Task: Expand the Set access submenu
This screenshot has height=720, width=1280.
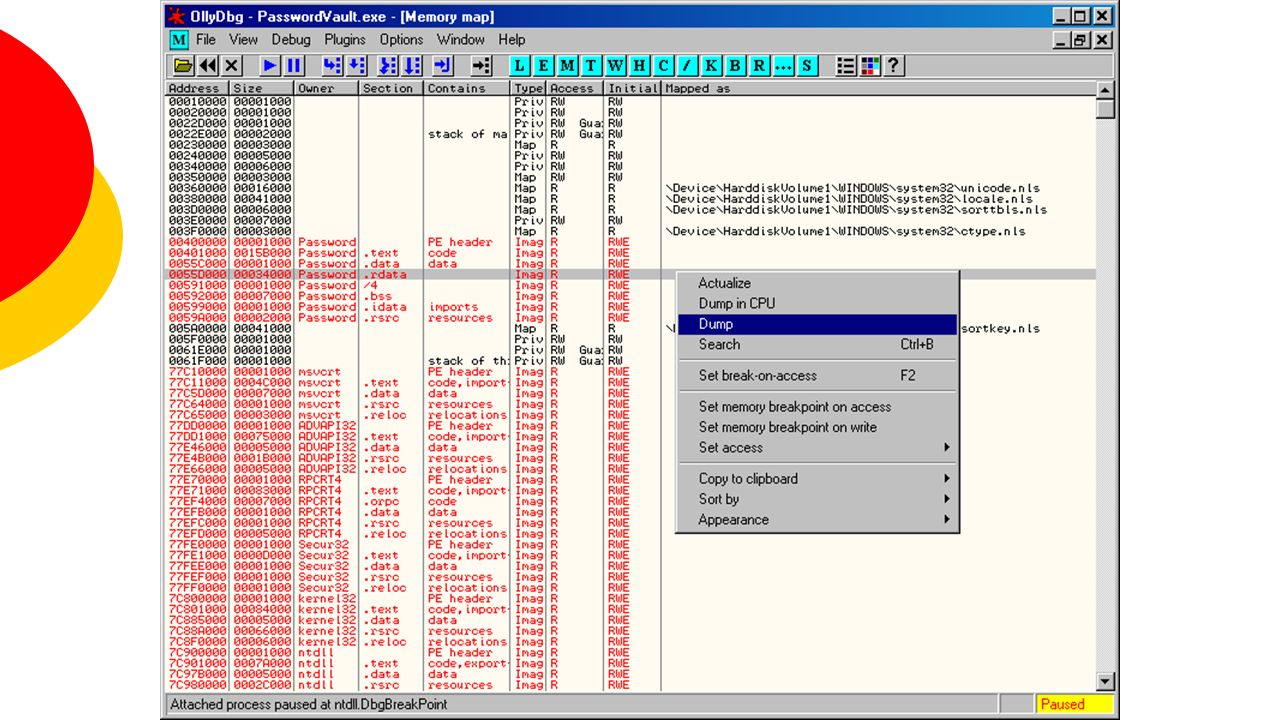Action: pyautogui.click(x=817, y=447)
